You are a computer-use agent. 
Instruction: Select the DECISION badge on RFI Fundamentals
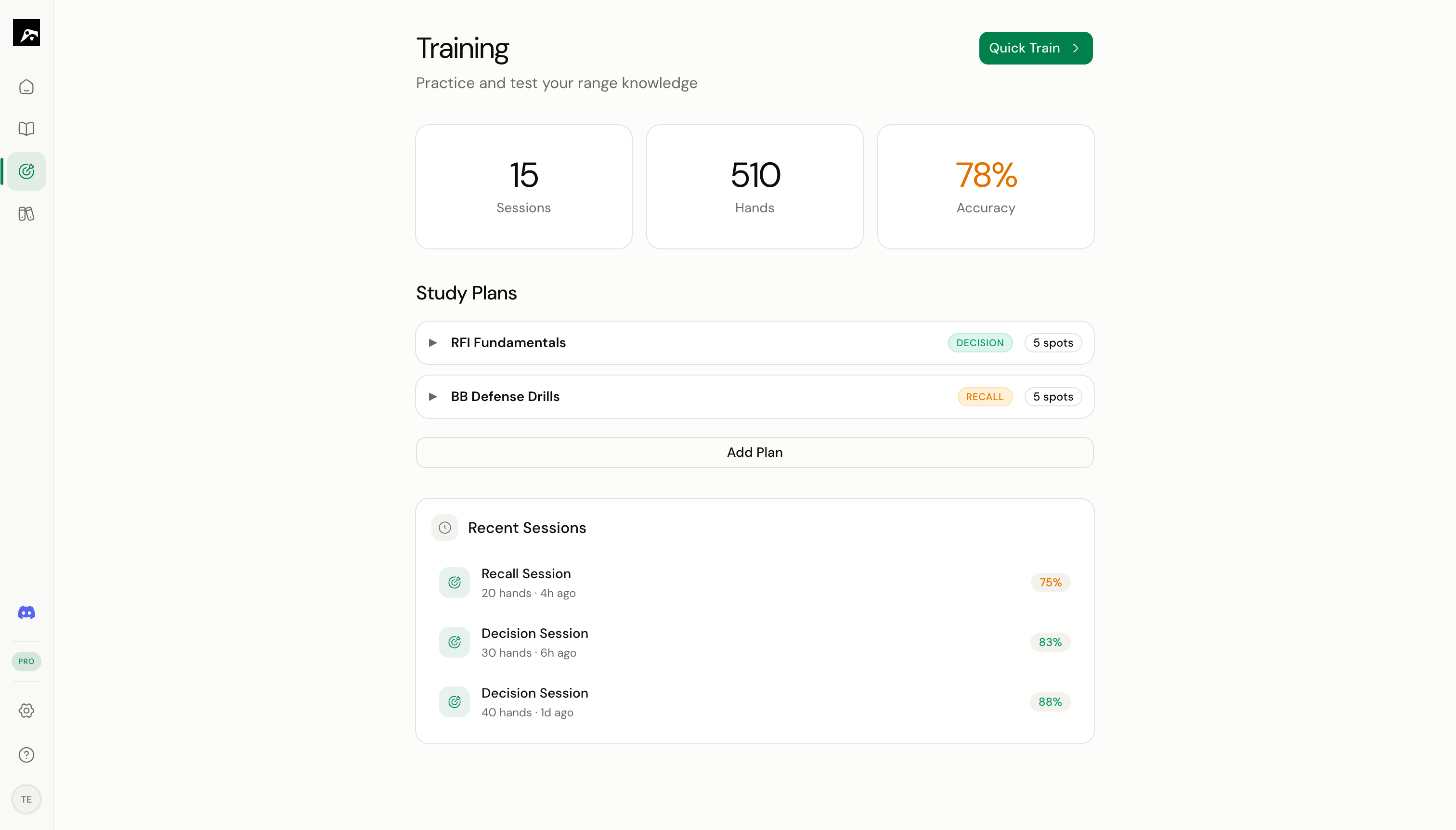tap(980, 342)
